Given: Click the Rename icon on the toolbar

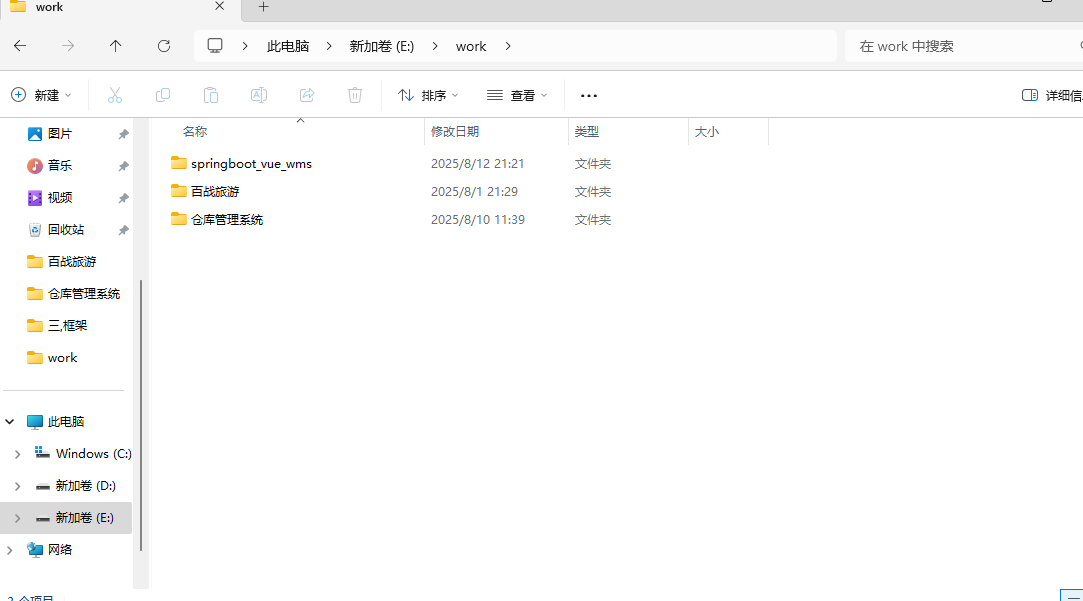Looking at the screenshot, I should 259,95.
